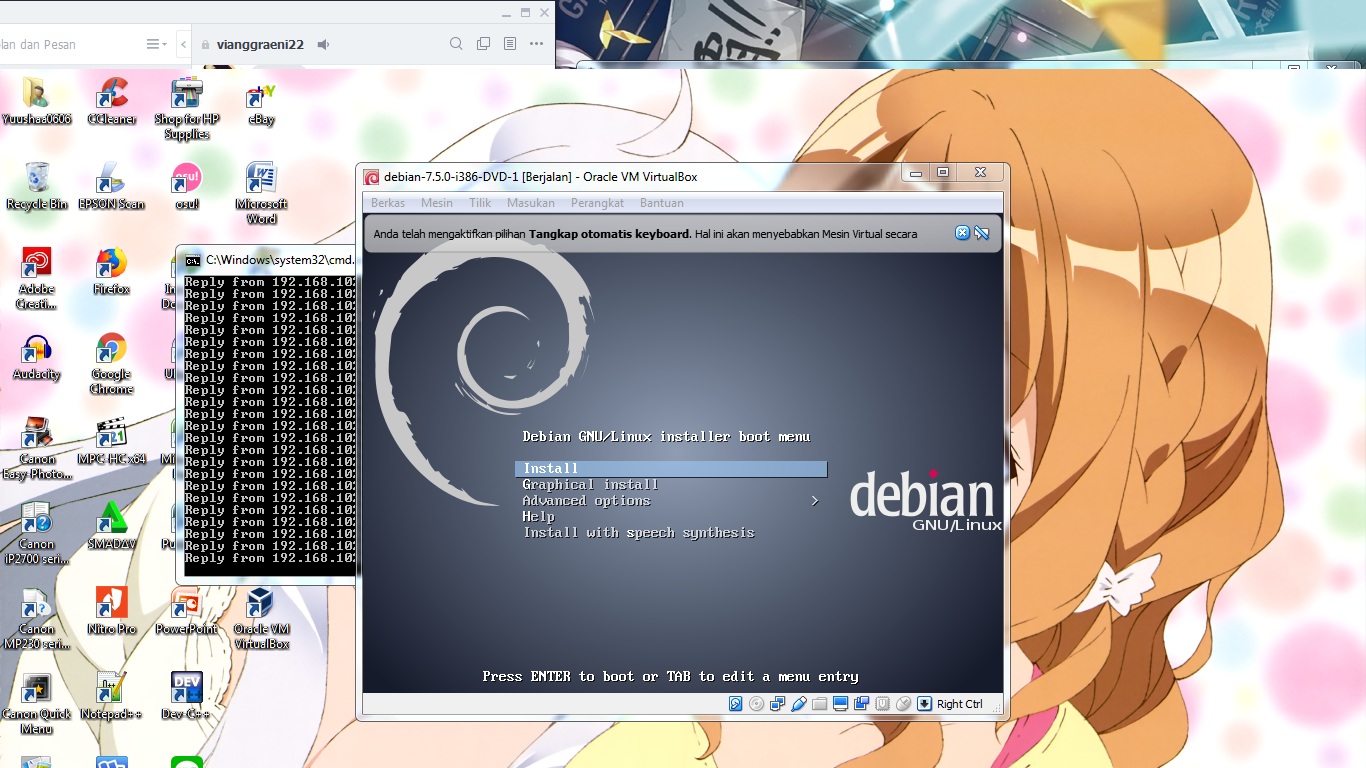
Task: Click the Adobe Creative Cloud desktop shortcut
Action: point(37,278)
